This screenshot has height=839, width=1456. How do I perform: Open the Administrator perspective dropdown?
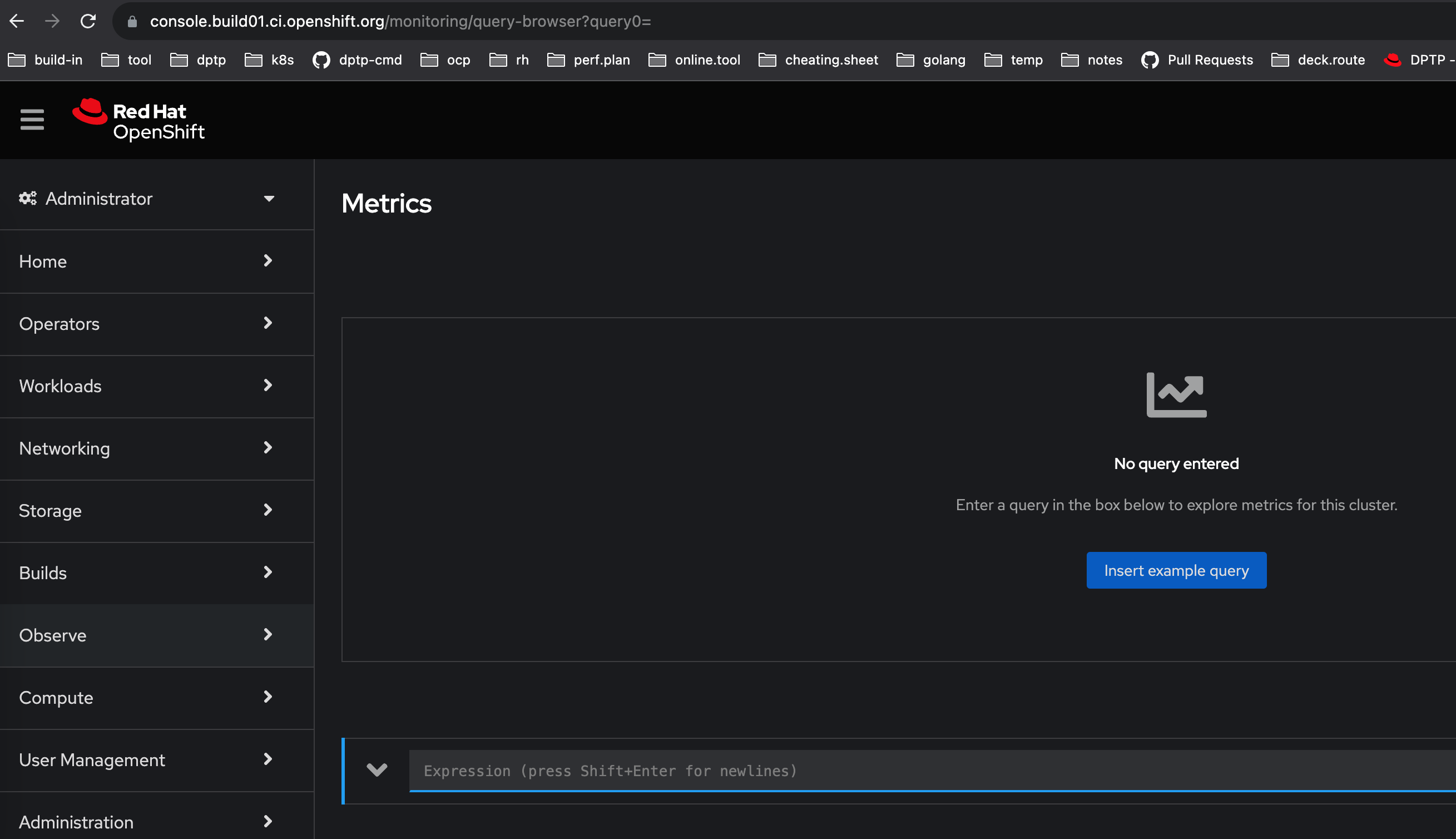147,199
